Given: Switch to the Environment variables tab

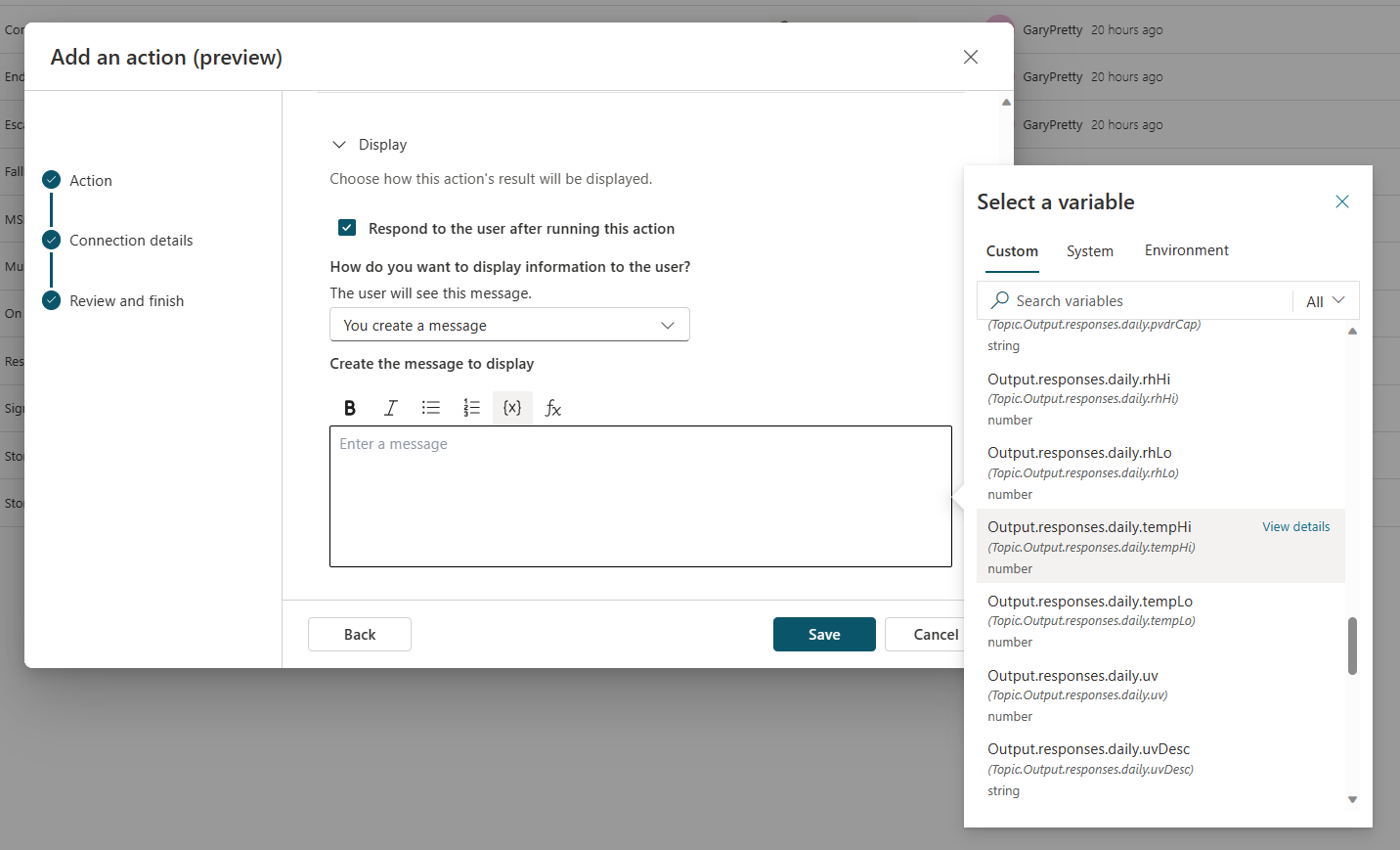Looking at the screenshot, I should tap(1187, 250).
